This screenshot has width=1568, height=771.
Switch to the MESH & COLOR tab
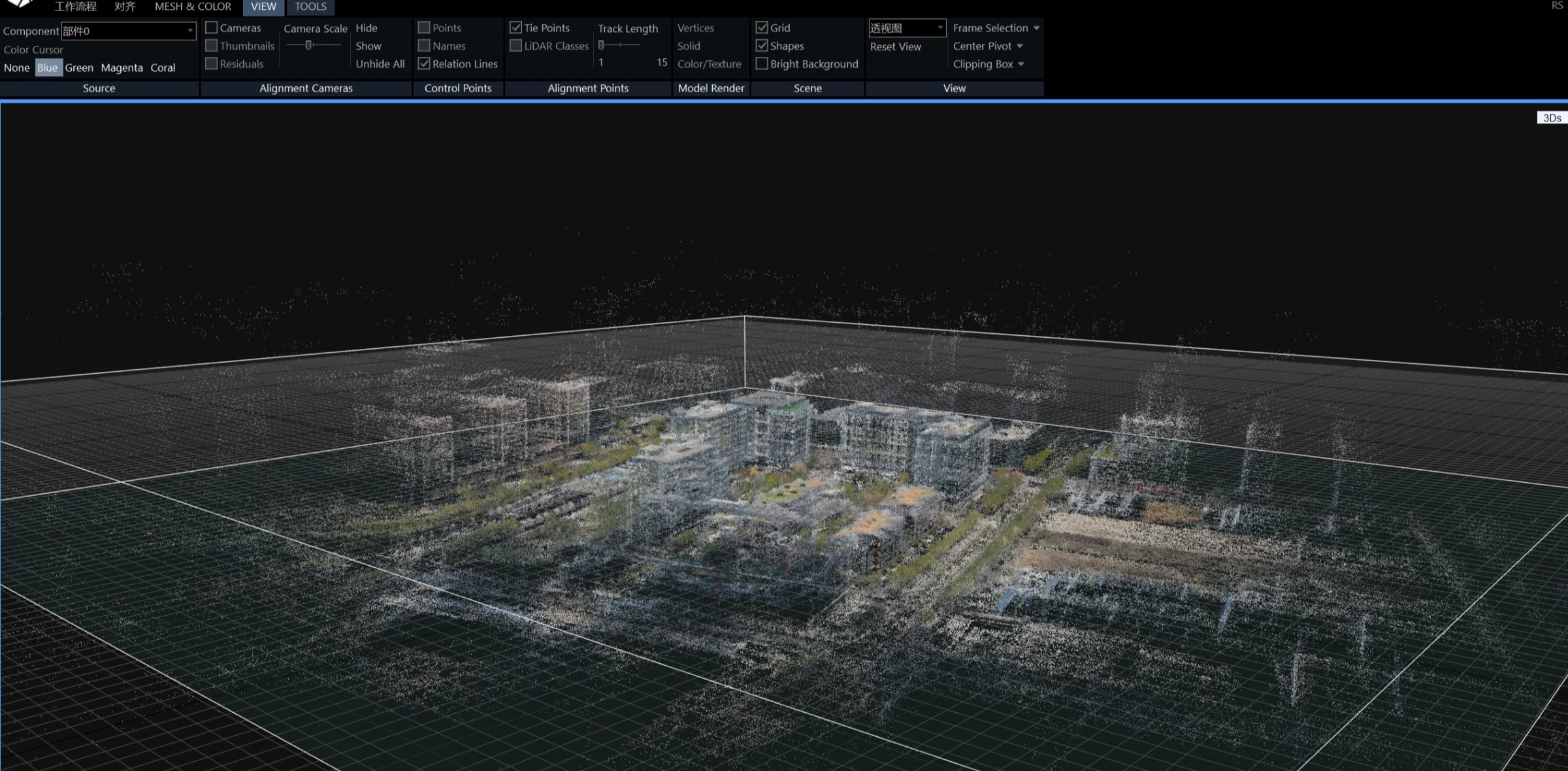point(193,7)
